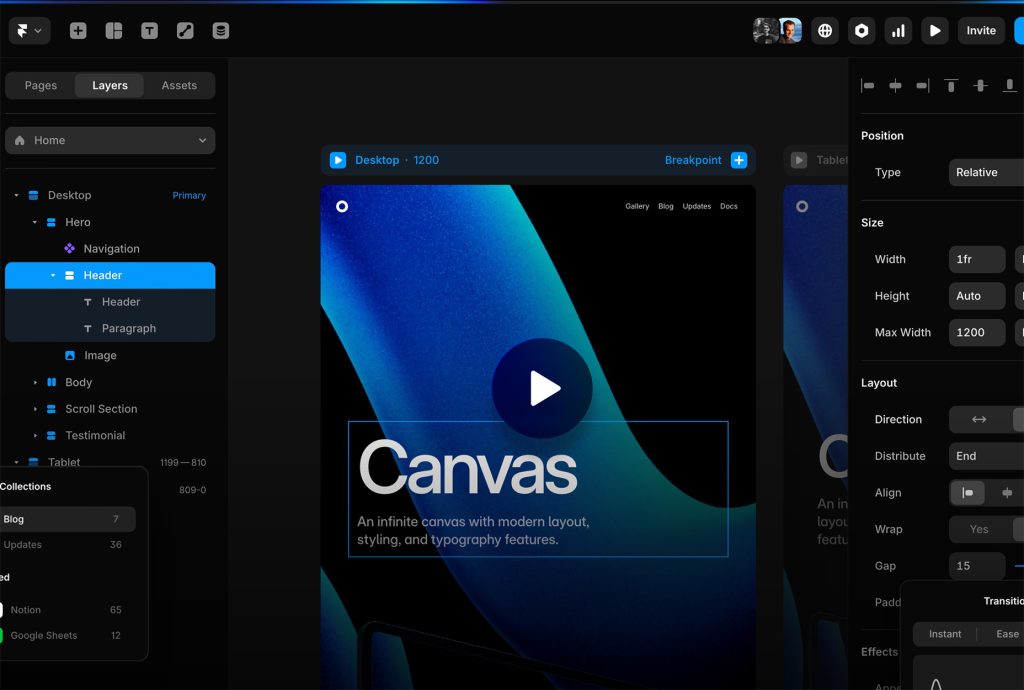The image size is (1024, 690).
Task: Open the globe site settings icon
Action: point(825,31)
